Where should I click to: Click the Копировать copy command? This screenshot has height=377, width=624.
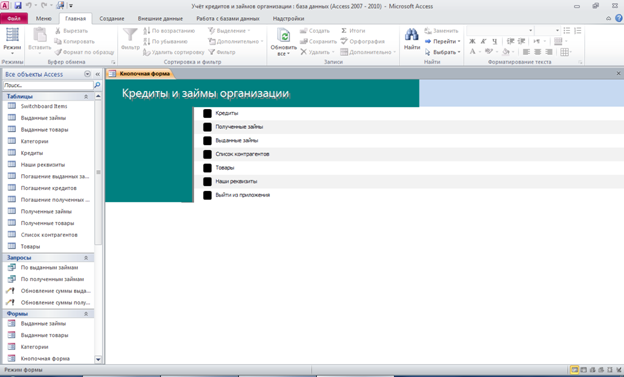74,41
